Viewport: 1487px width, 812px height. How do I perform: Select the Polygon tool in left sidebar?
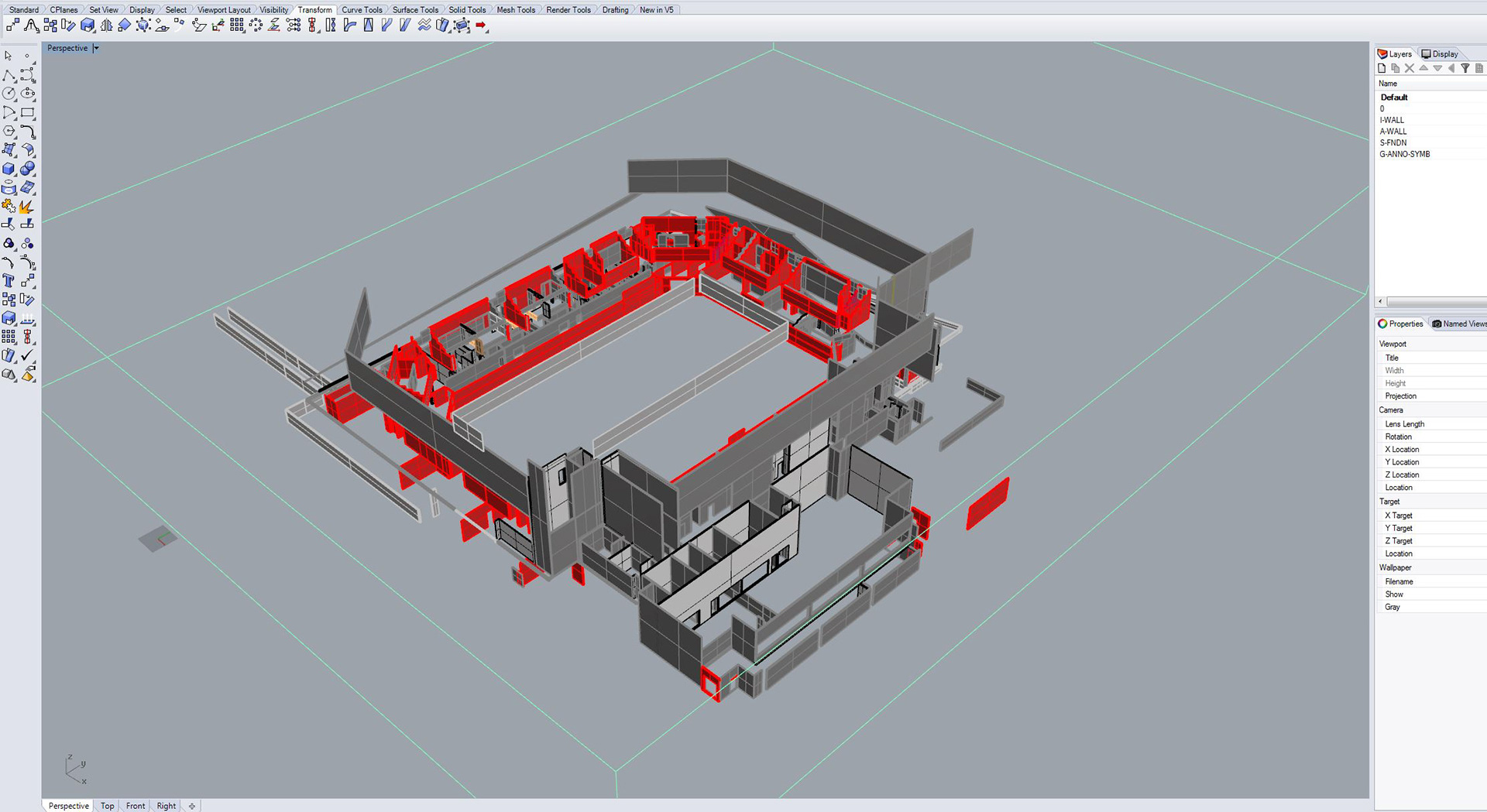pos(9,131)
